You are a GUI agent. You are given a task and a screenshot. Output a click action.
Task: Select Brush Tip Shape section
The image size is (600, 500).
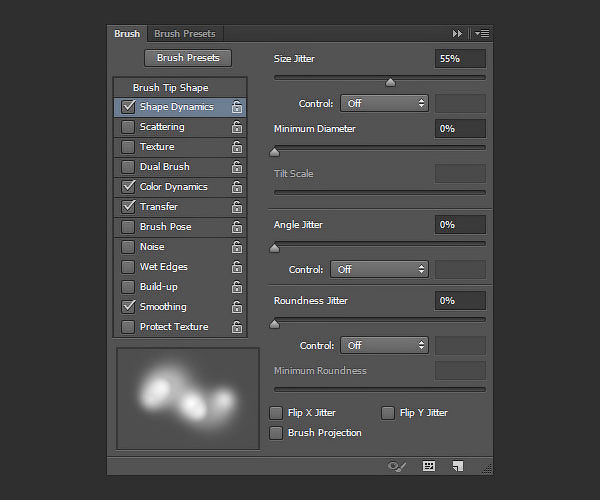click(x=171, y=88)
